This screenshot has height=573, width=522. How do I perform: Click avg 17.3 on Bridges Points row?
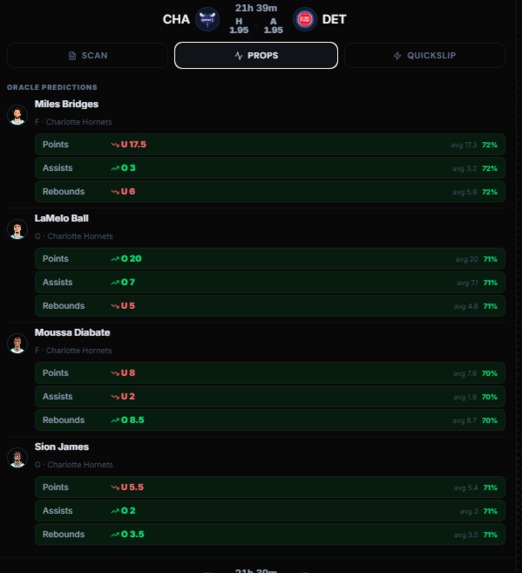point(464,145)
